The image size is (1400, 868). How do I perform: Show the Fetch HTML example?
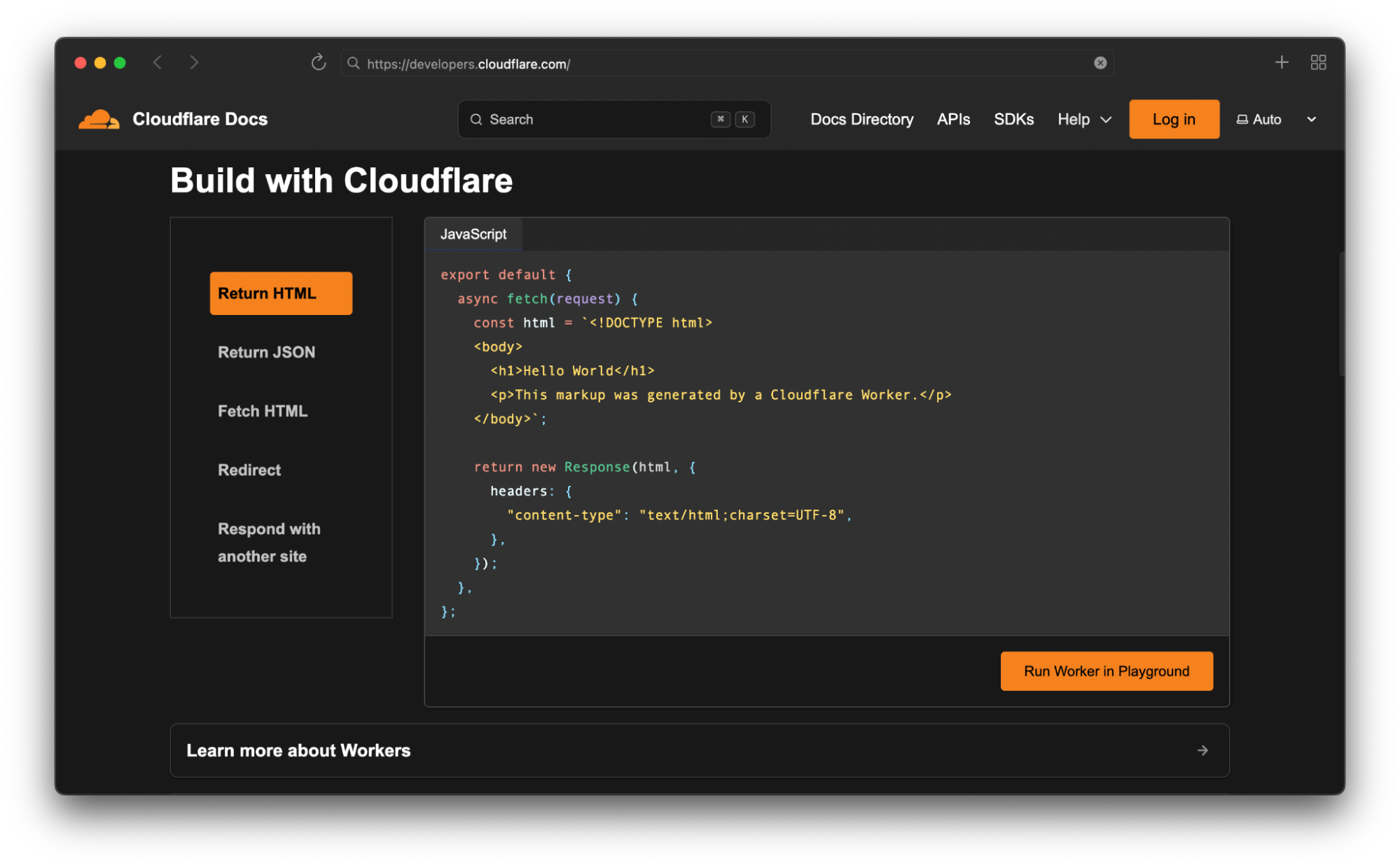[x=263, y=411]
